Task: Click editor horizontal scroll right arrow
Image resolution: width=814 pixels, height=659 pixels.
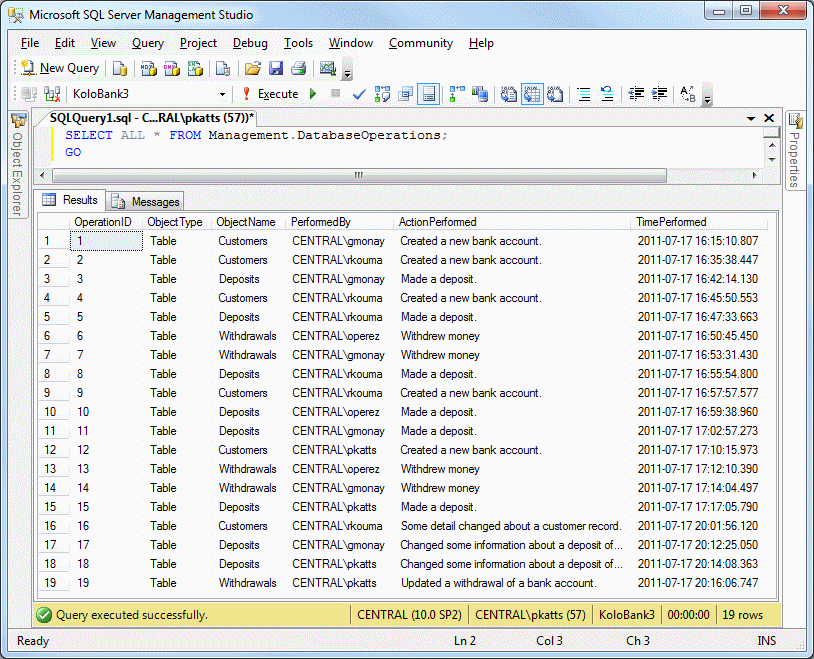Action: (755, 176)
